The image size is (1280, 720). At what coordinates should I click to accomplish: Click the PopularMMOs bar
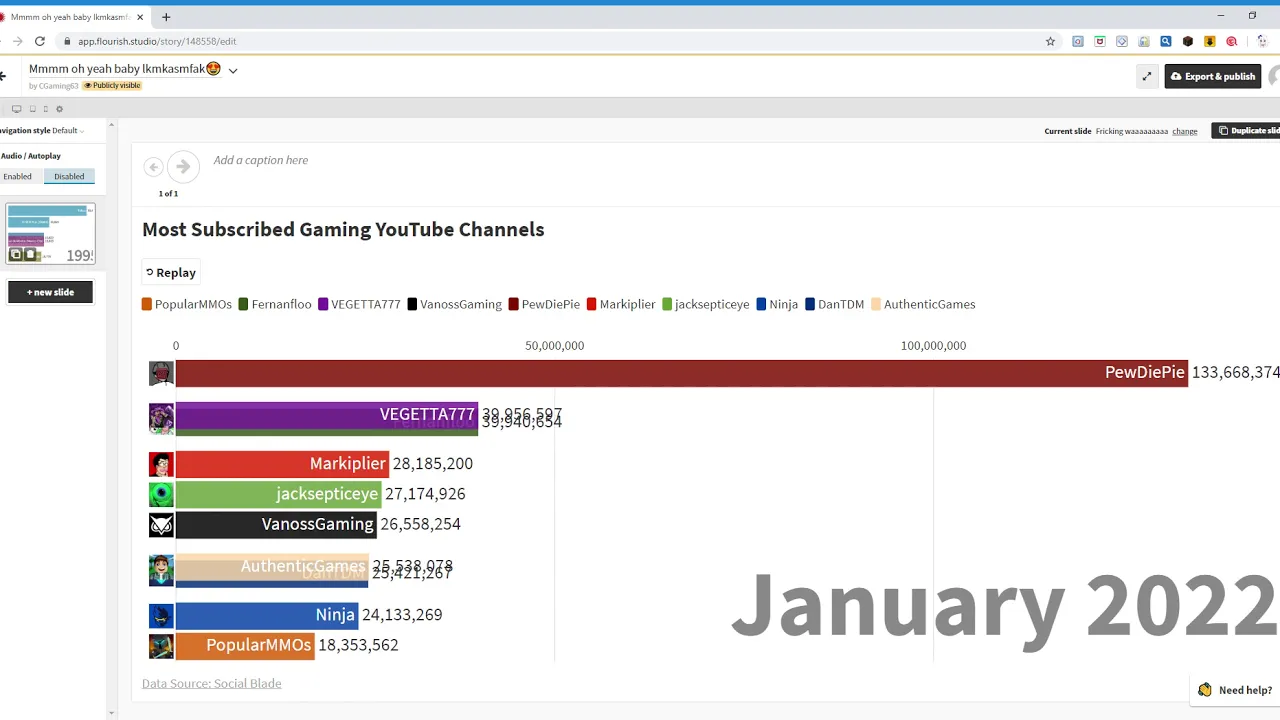pos(245,645)
